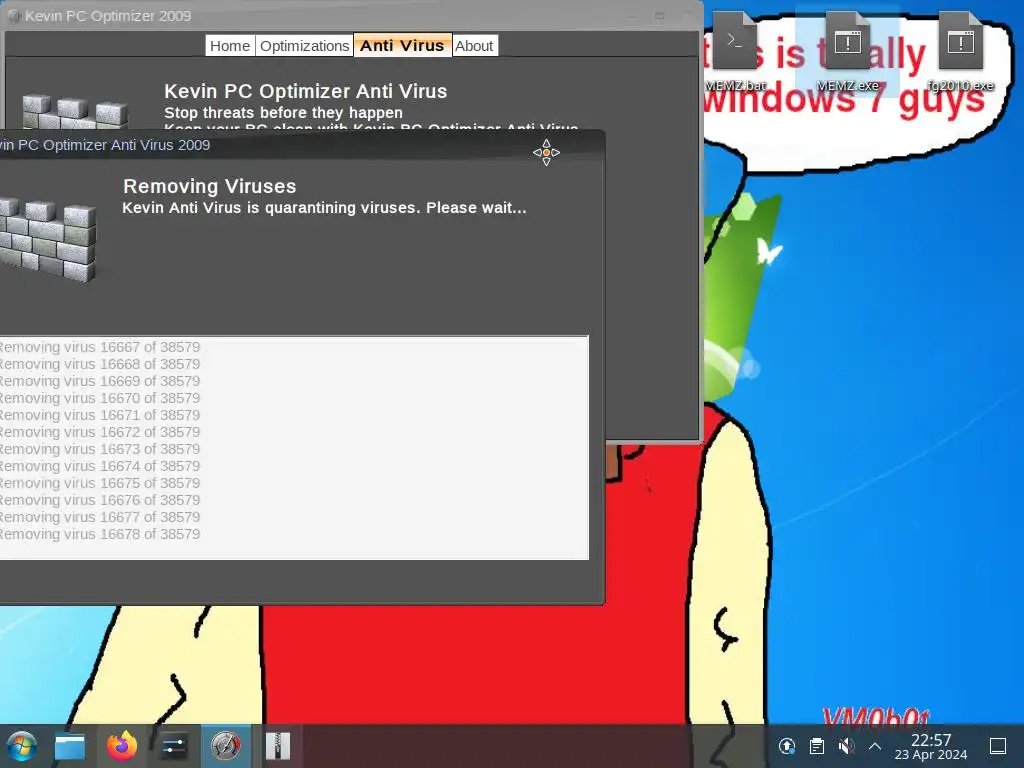
Task: Select the fg2010.exe desktop icon
Action: click(961, 51)
